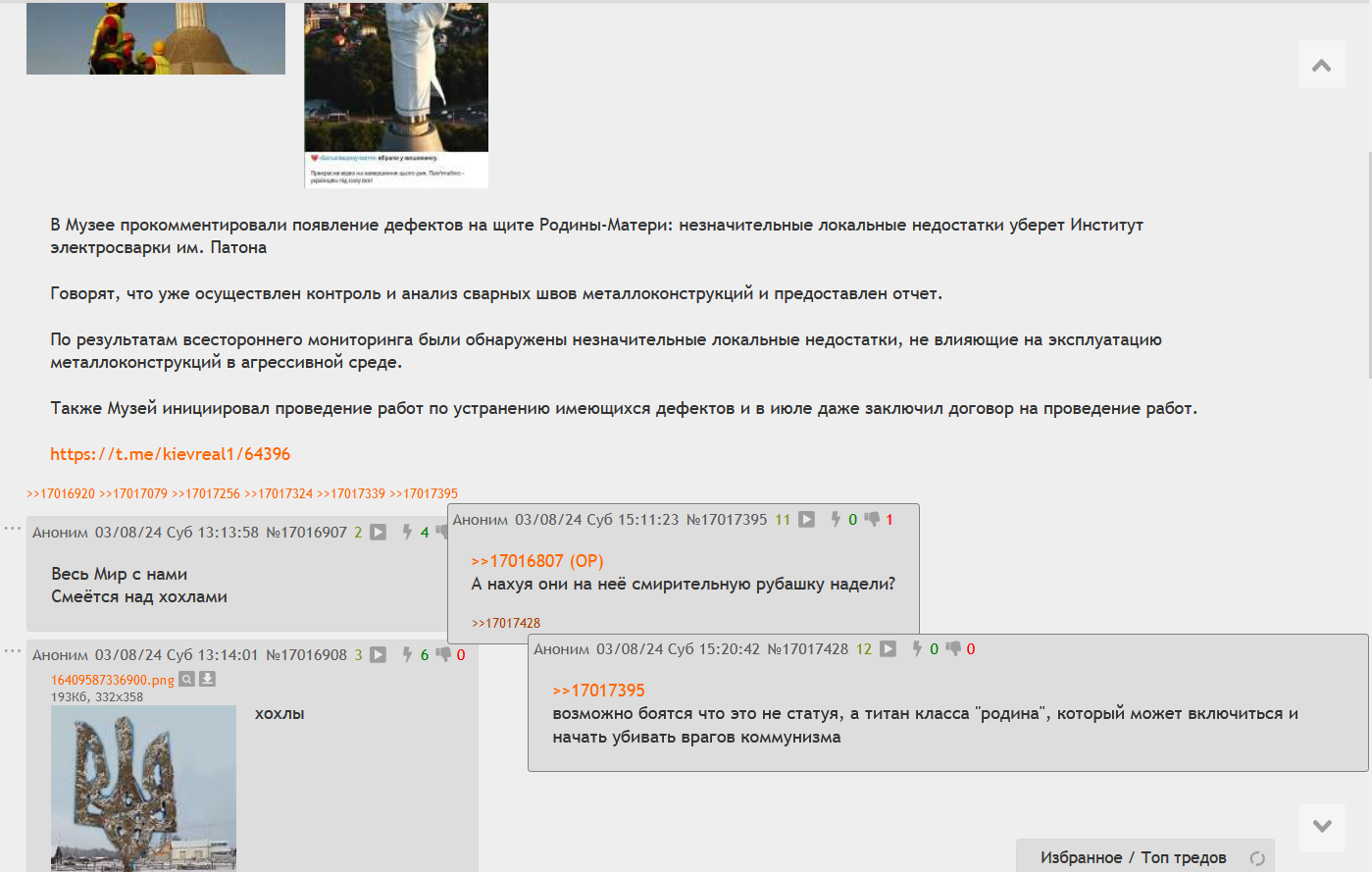Open the Избранное tab
The height and width of the screenshot is (872, 1372).
click(1081, 858)
